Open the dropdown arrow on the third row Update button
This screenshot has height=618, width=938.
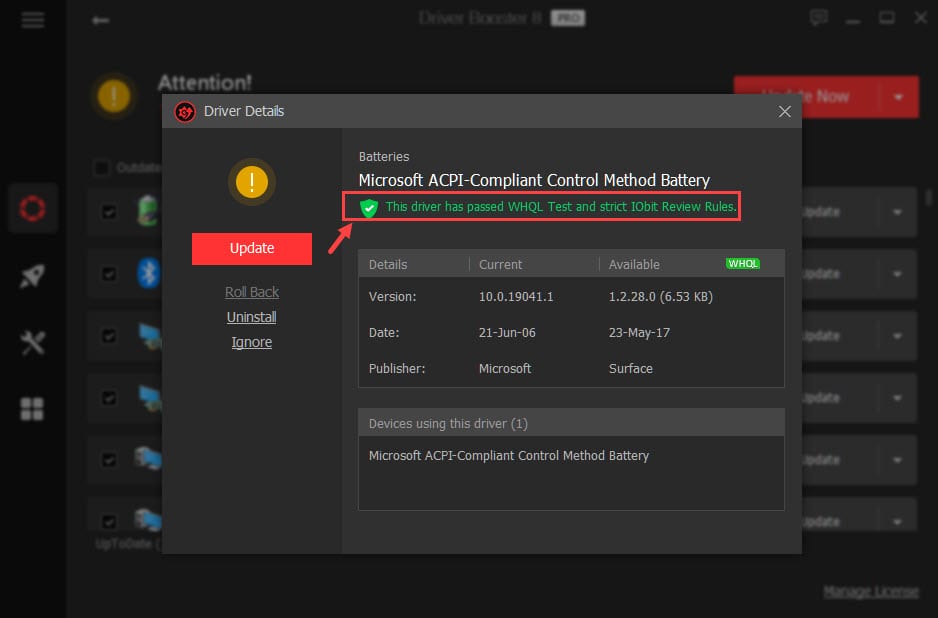pos(897,336)
